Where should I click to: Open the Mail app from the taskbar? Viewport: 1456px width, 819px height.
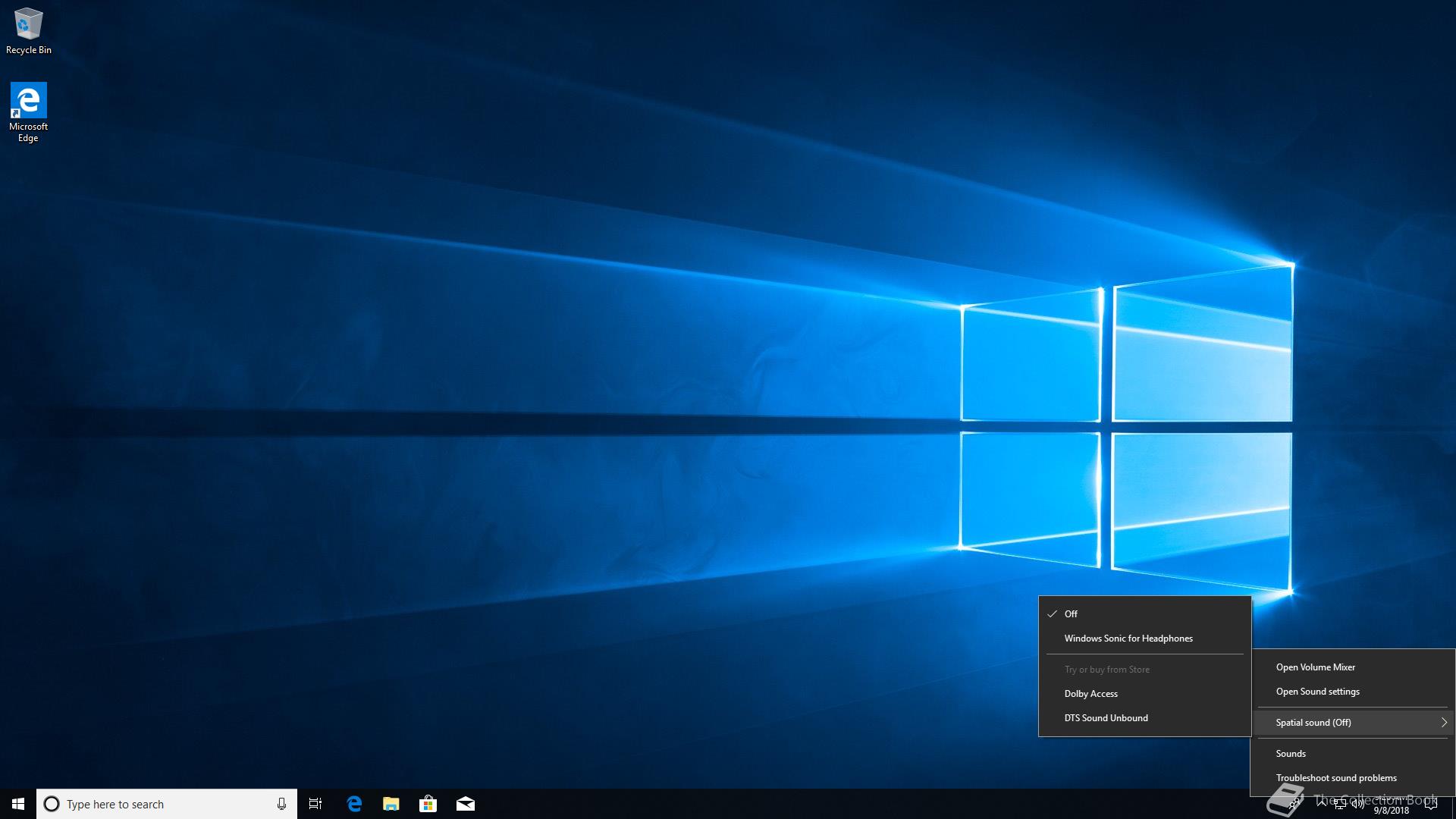pos(465,804)
